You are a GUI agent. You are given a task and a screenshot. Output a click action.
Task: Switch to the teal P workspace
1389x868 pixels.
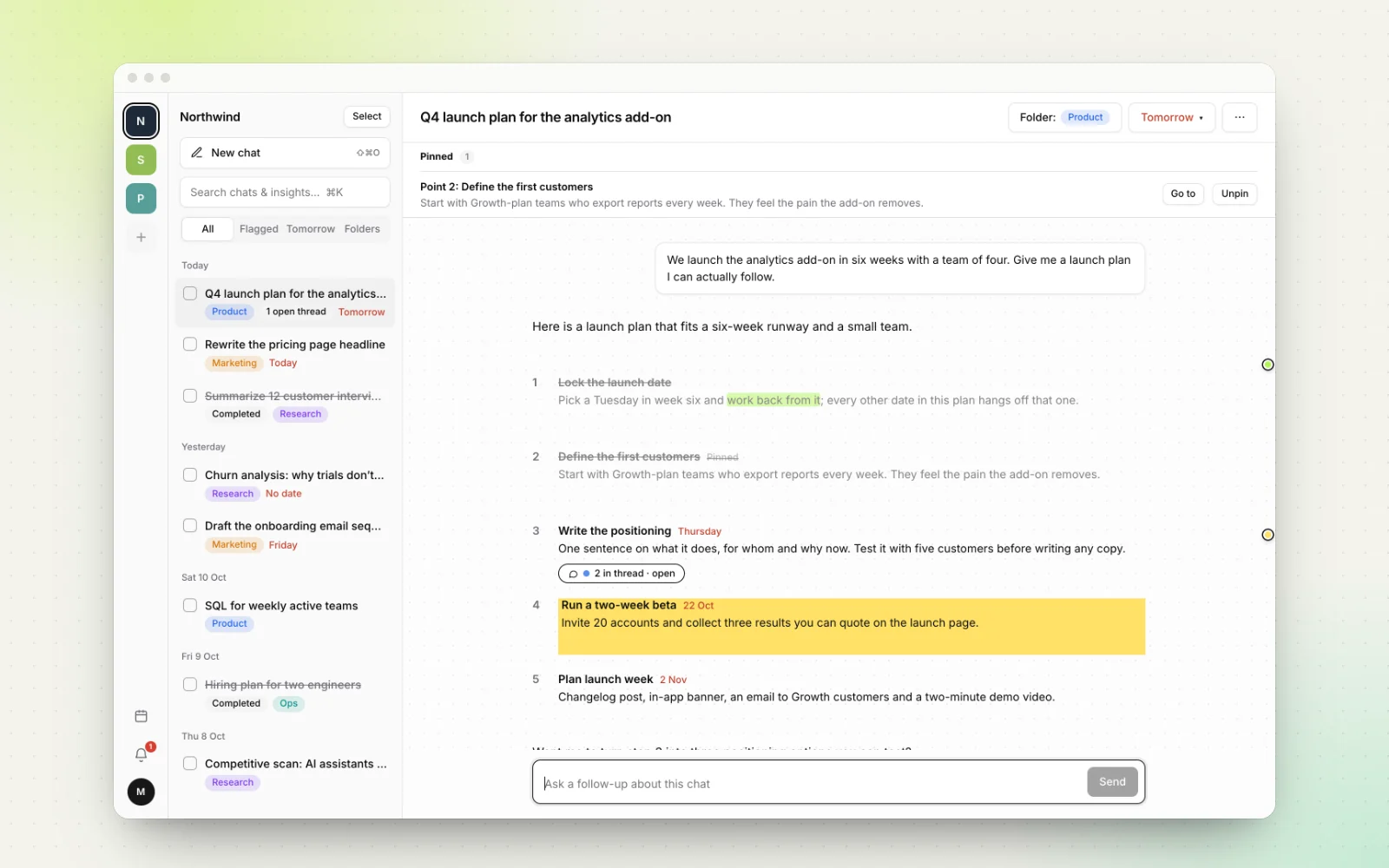pos(141,199)
